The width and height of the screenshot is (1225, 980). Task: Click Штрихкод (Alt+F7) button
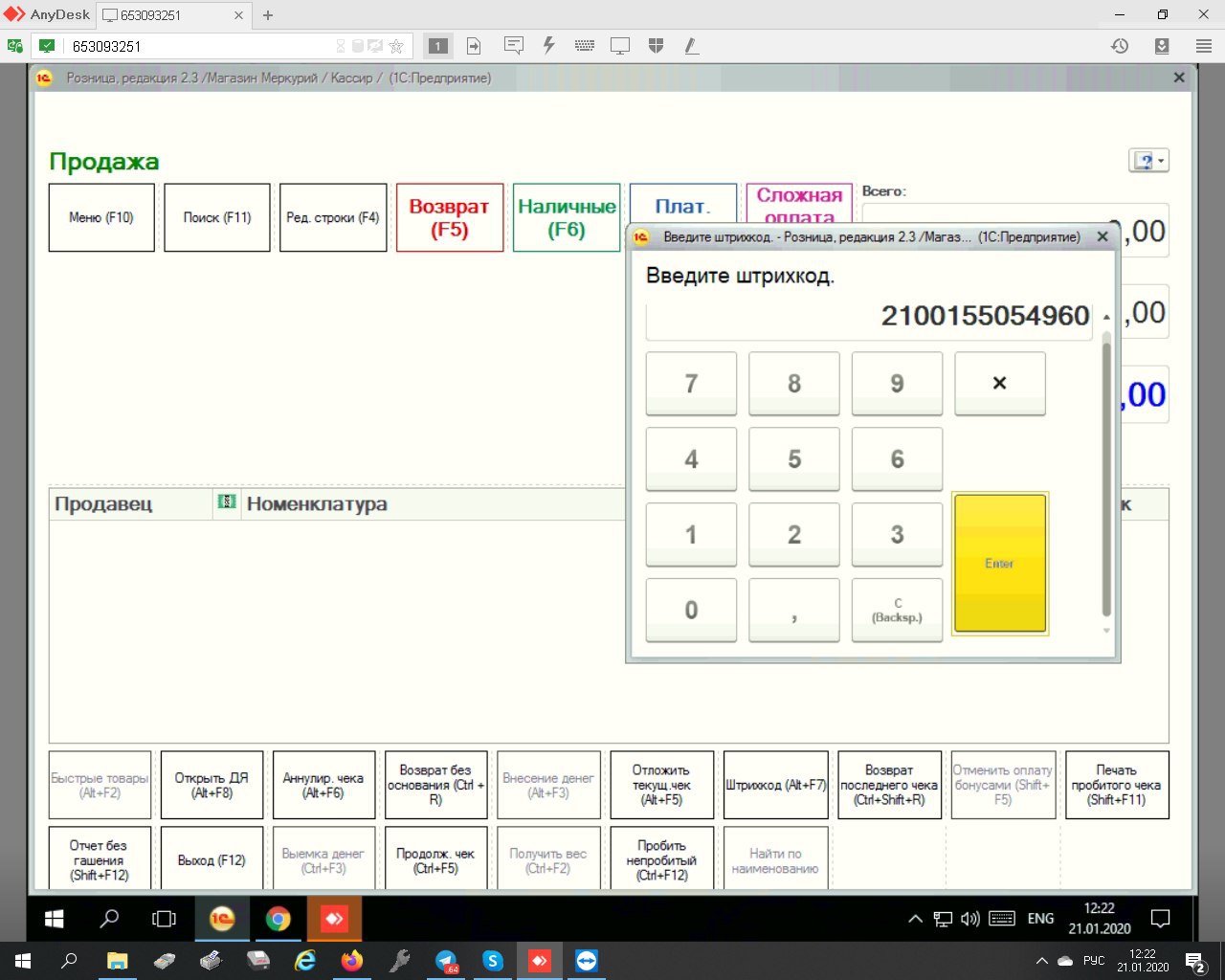tap(775, 785)
